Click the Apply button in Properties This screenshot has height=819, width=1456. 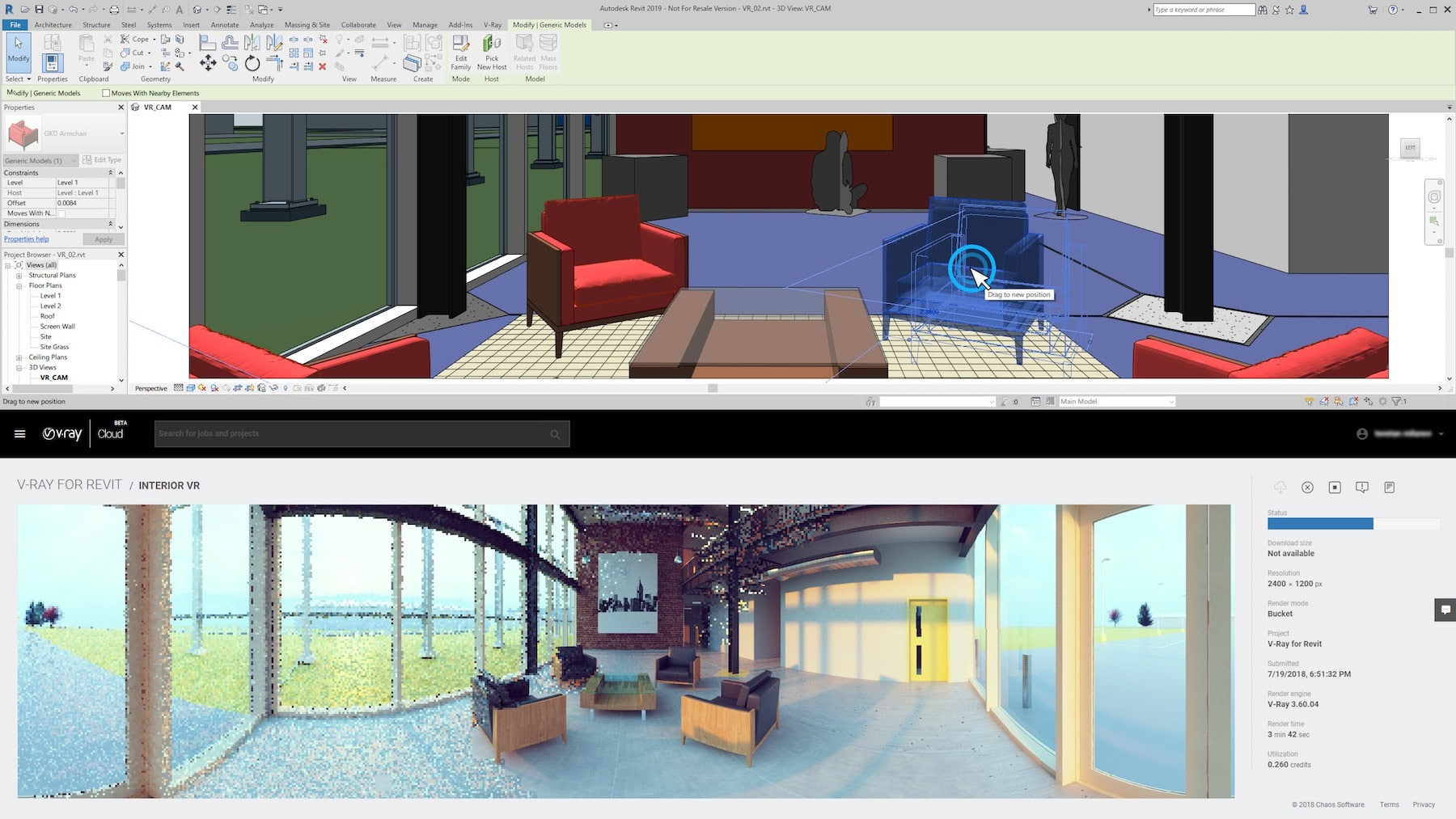tap(104, 239)
